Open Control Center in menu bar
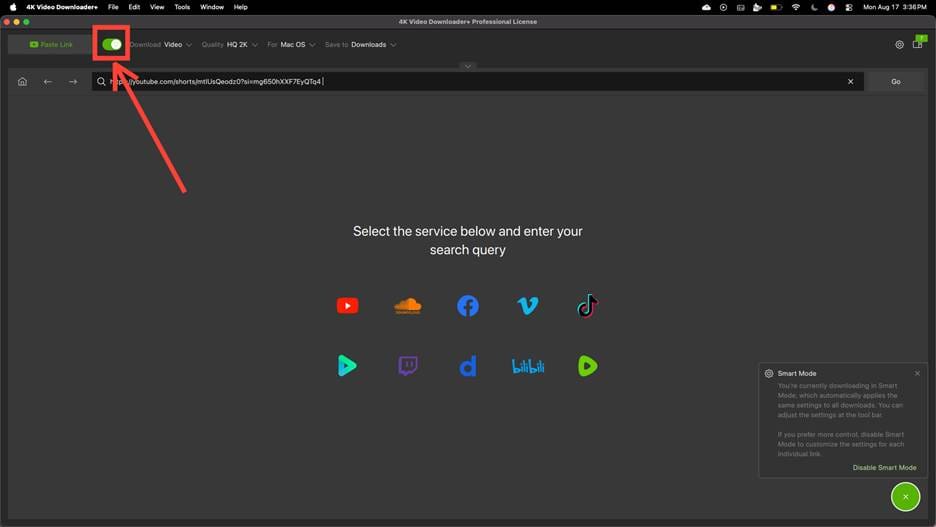Image resolution: width=936 pixels, height=527 pixels. tap(848, 8)
